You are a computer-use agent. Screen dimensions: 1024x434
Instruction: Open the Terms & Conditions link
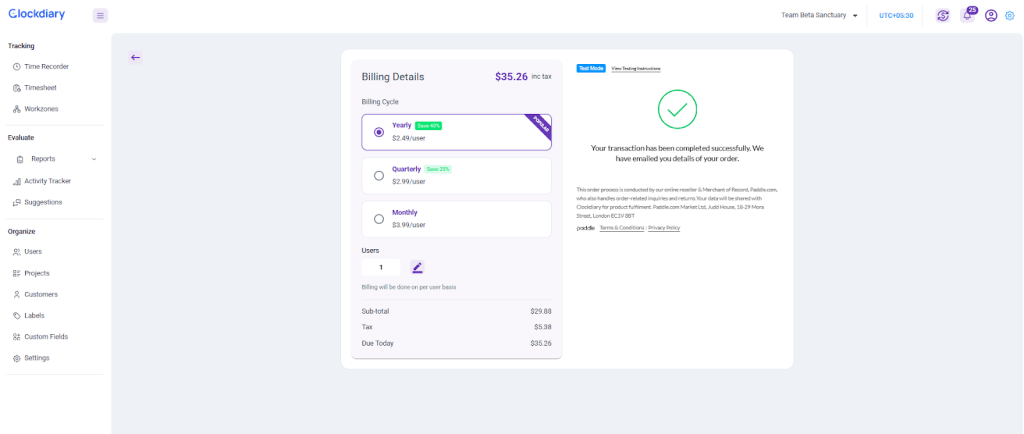pos(621,228)
